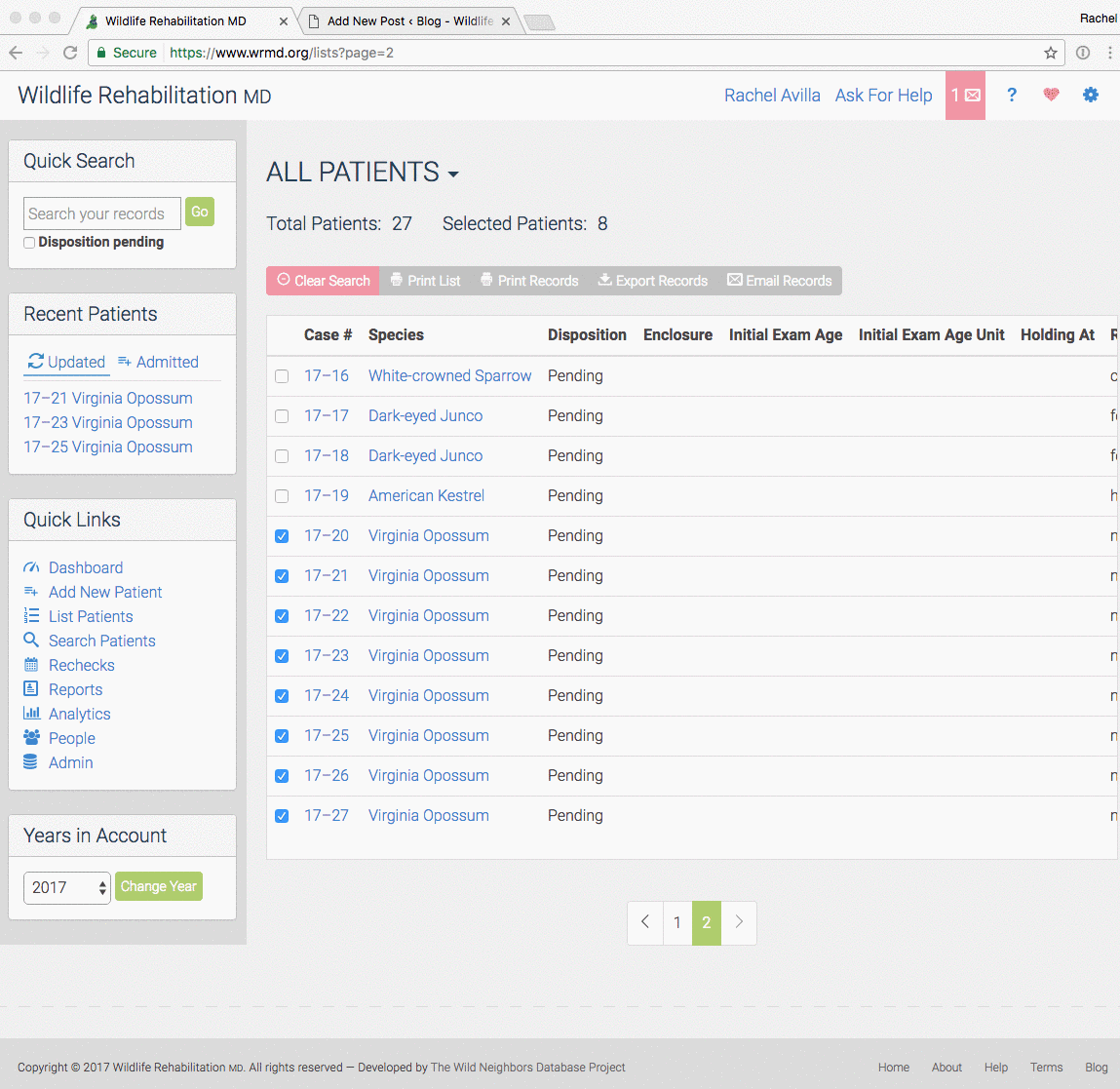Viewport: 1120px width, 1089px height.
Task: Open recent patient 17-21 Virginia Opossum
Action: point(108,398)
